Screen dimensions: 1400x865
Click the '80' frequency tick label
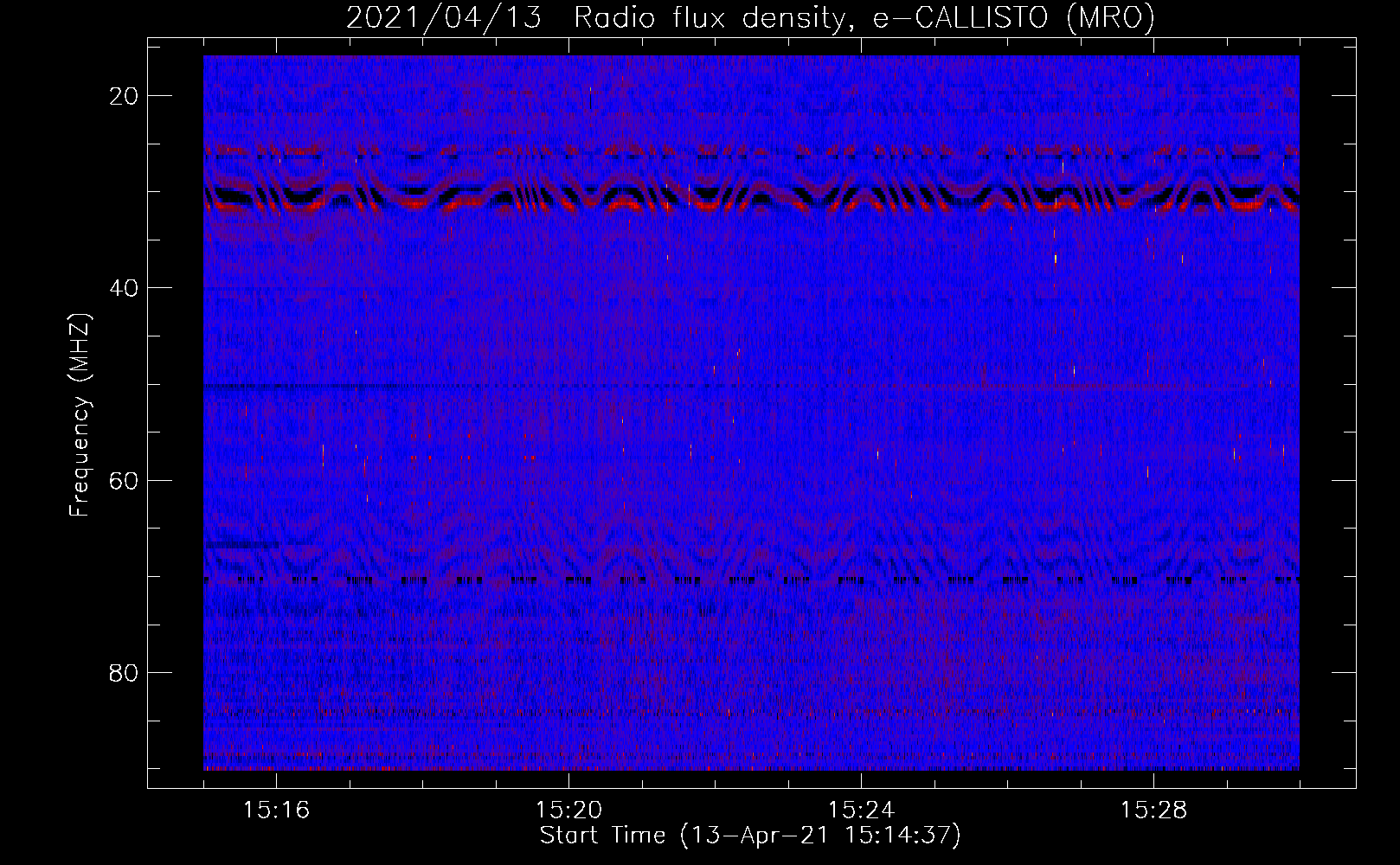[x=125, y=673]
